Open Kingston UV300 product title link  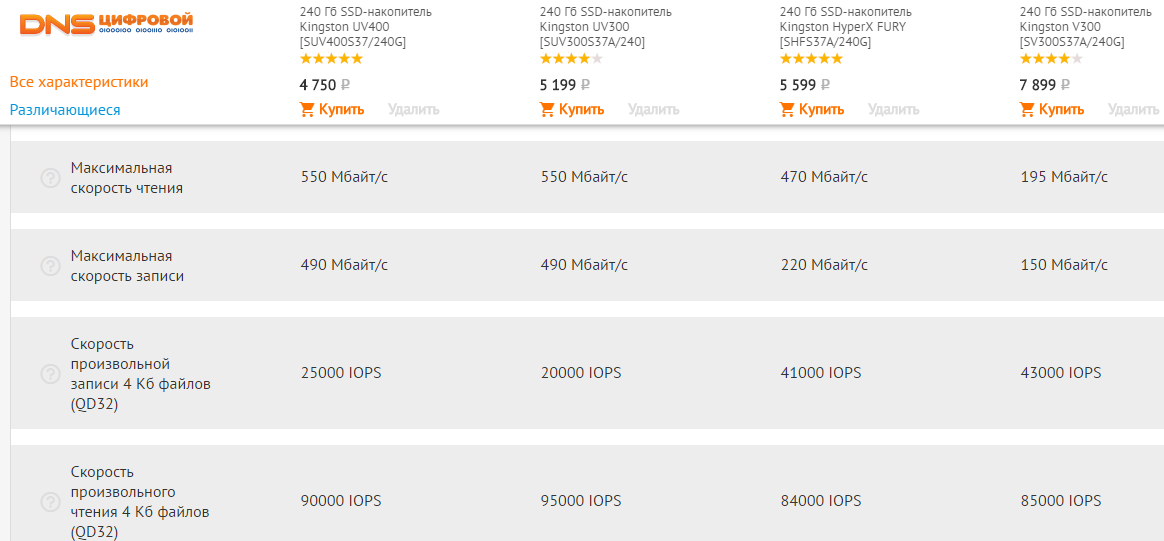[606, 27]
